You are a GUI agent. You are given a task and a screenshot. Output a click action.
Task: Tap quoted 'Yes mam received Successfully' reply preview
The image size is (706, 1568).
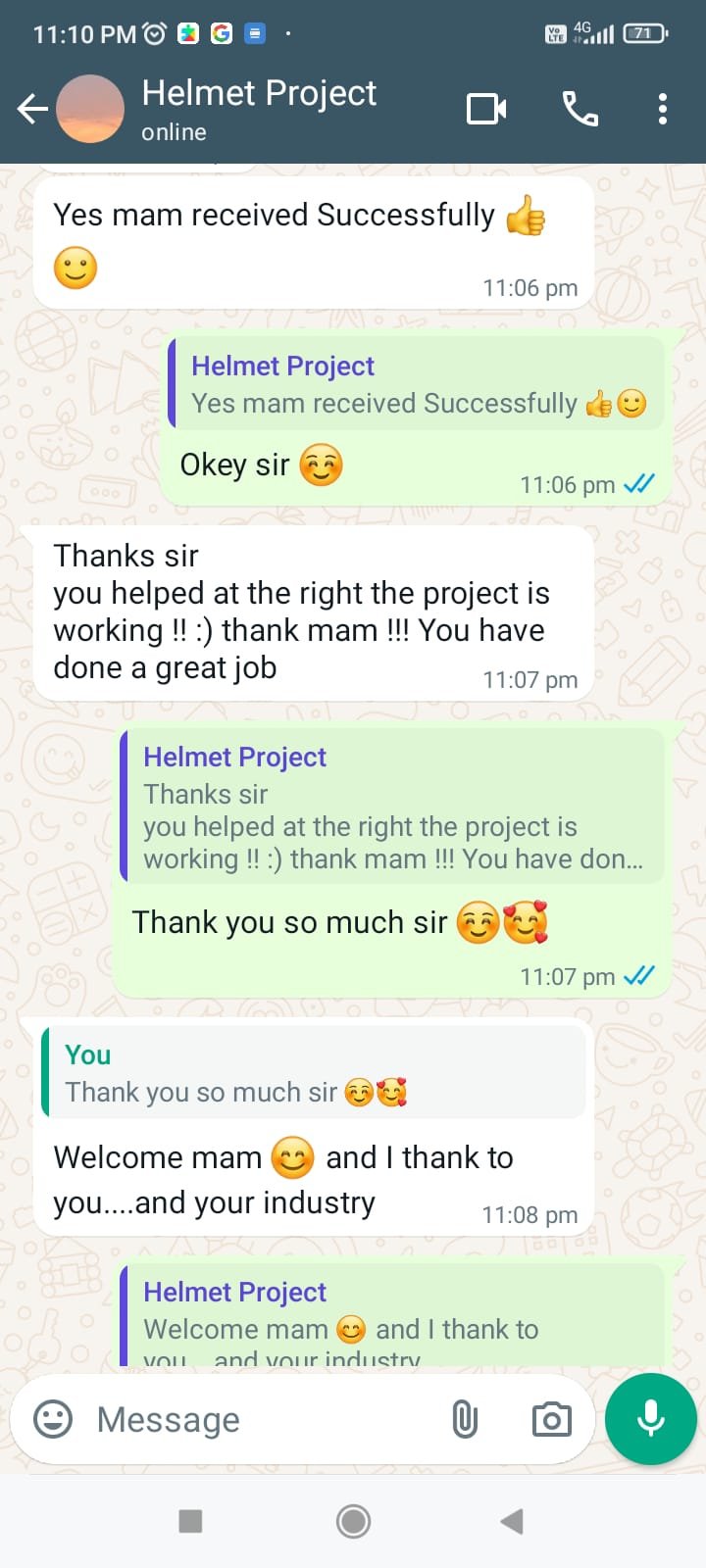point(417,383)
